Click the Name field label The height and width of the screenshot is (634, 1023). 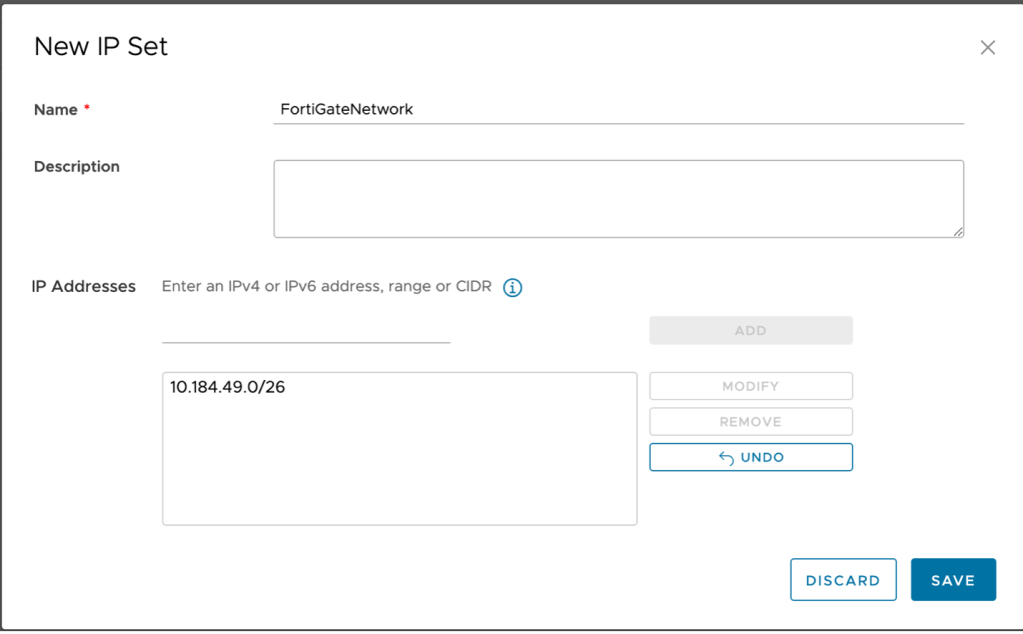[56, 110]
